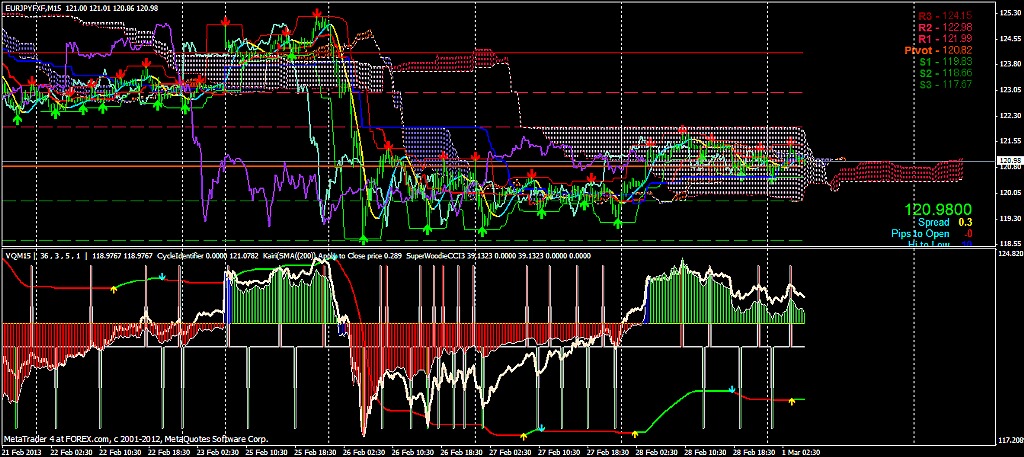Select the R1 - 121.99 resistance label
Image resolution: width=1024 pixels, height=457 pixels.
(945, 39)
